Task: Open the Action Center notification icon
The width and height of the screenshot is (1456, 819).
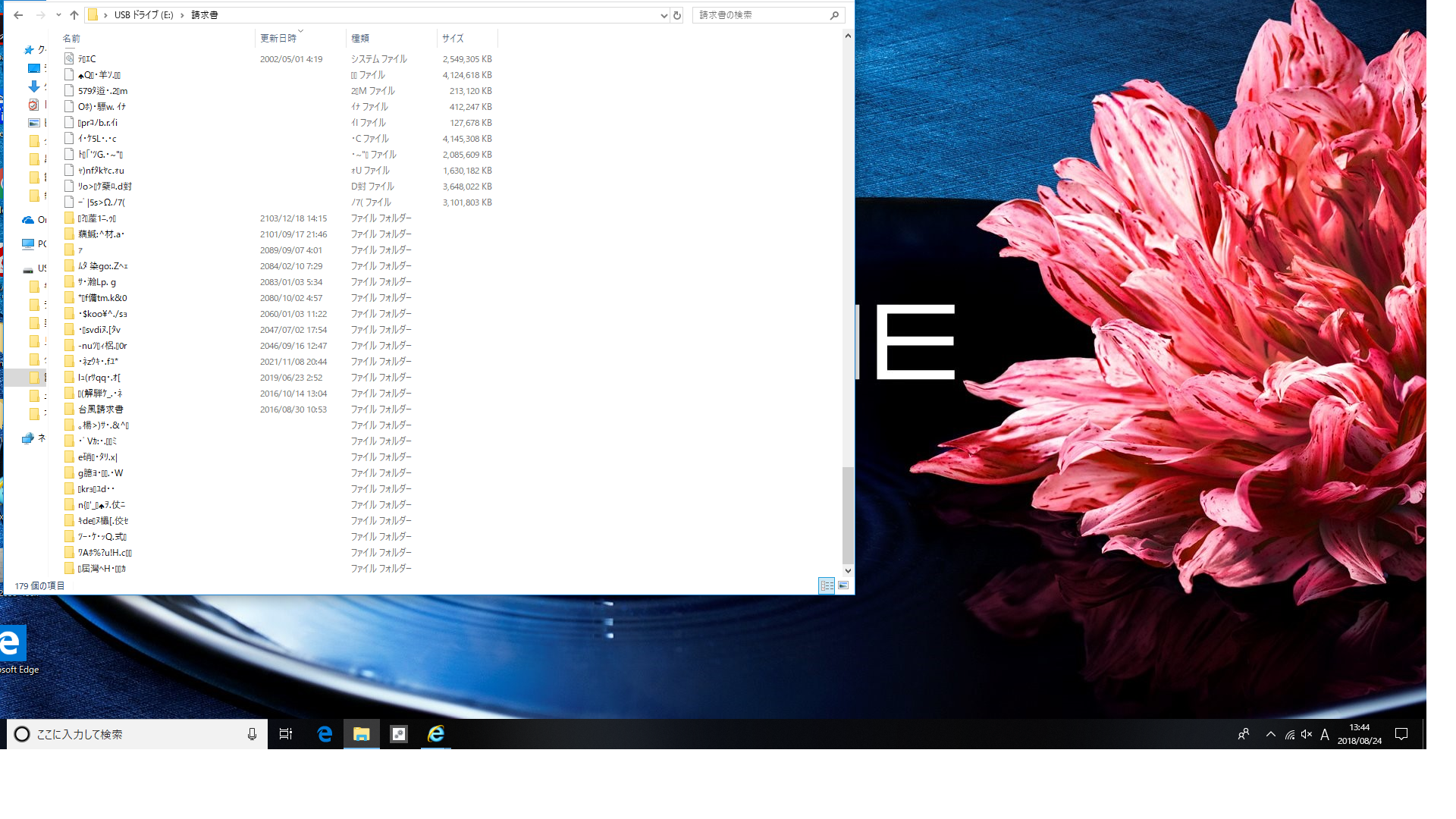Action: click(x=1401, y=734)
